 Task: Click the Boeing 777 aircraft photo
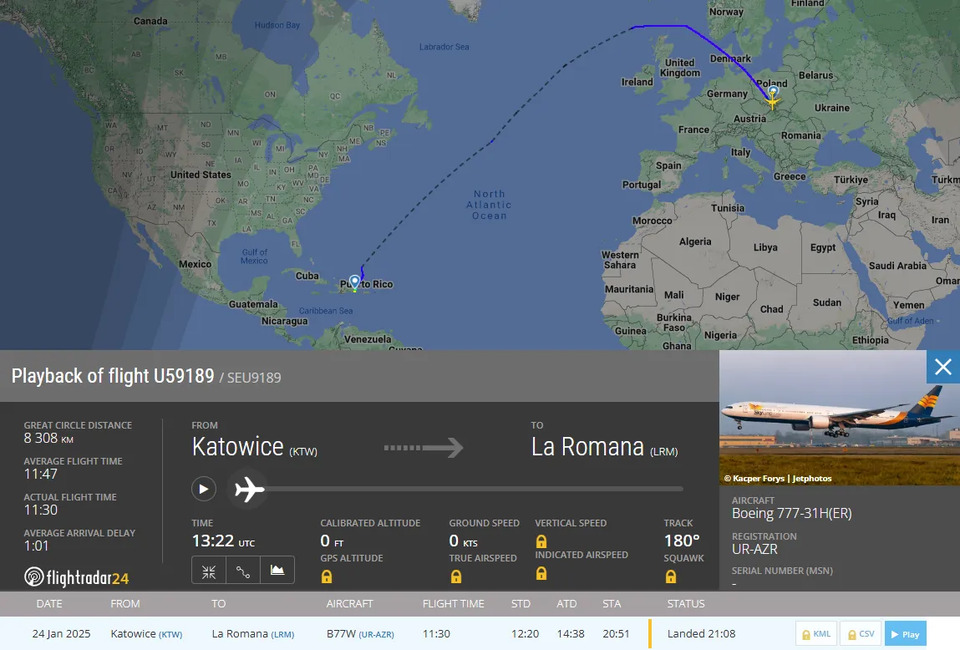click(x=839, y=418)
